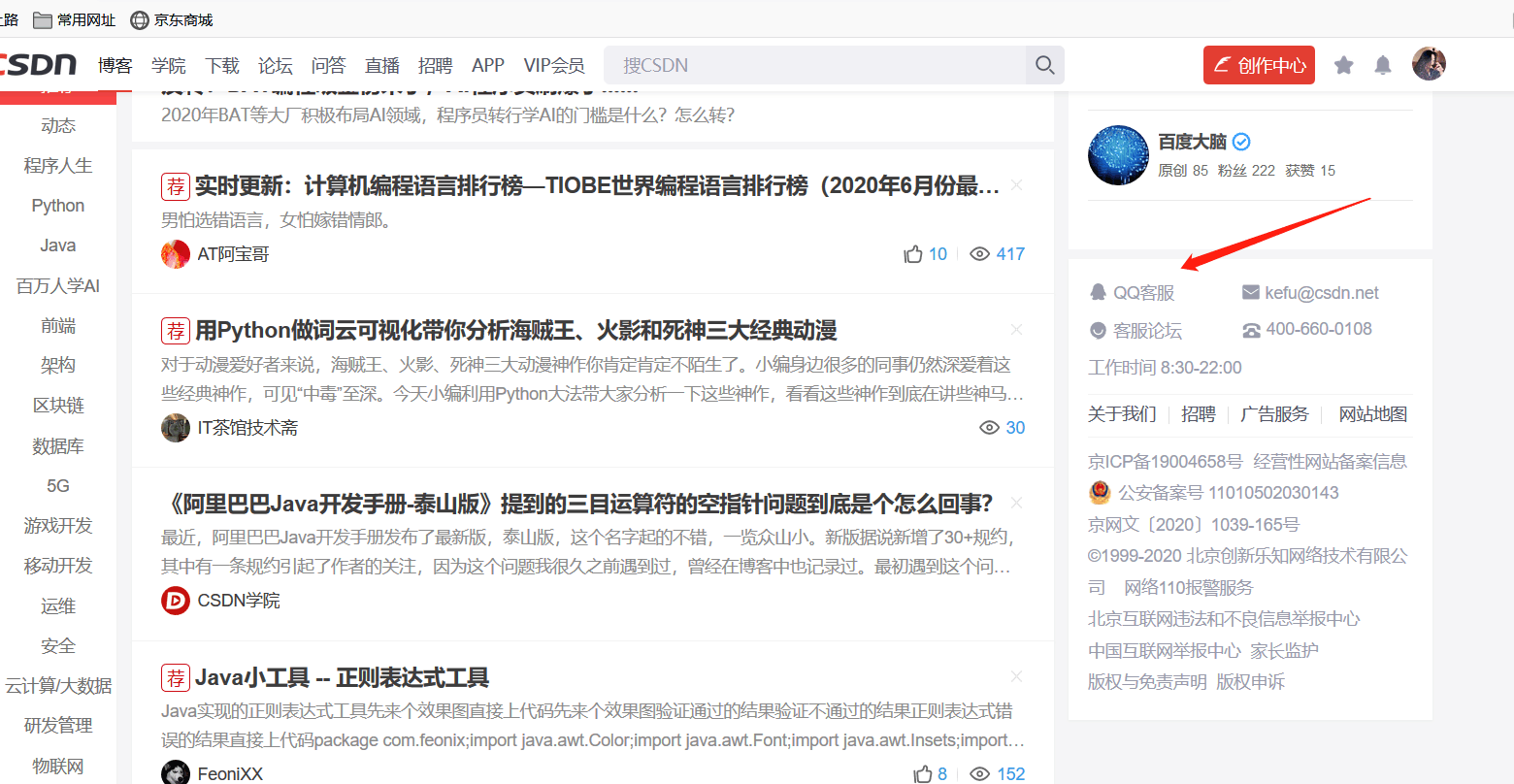Open notifications bell icon

[x=1383, y=65]
